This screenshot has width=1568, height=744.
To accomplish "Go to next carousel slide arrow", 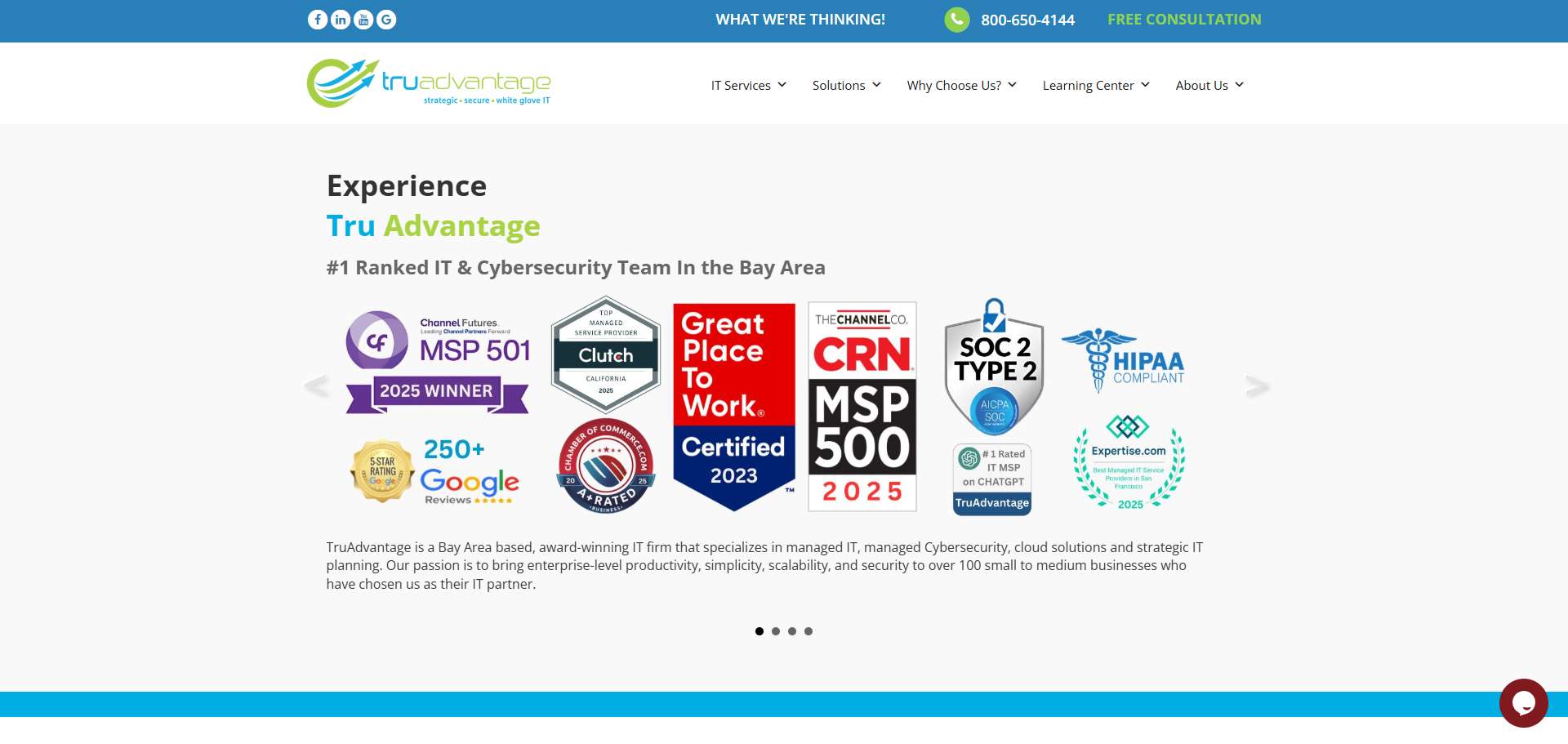I will coord(1258,386).
